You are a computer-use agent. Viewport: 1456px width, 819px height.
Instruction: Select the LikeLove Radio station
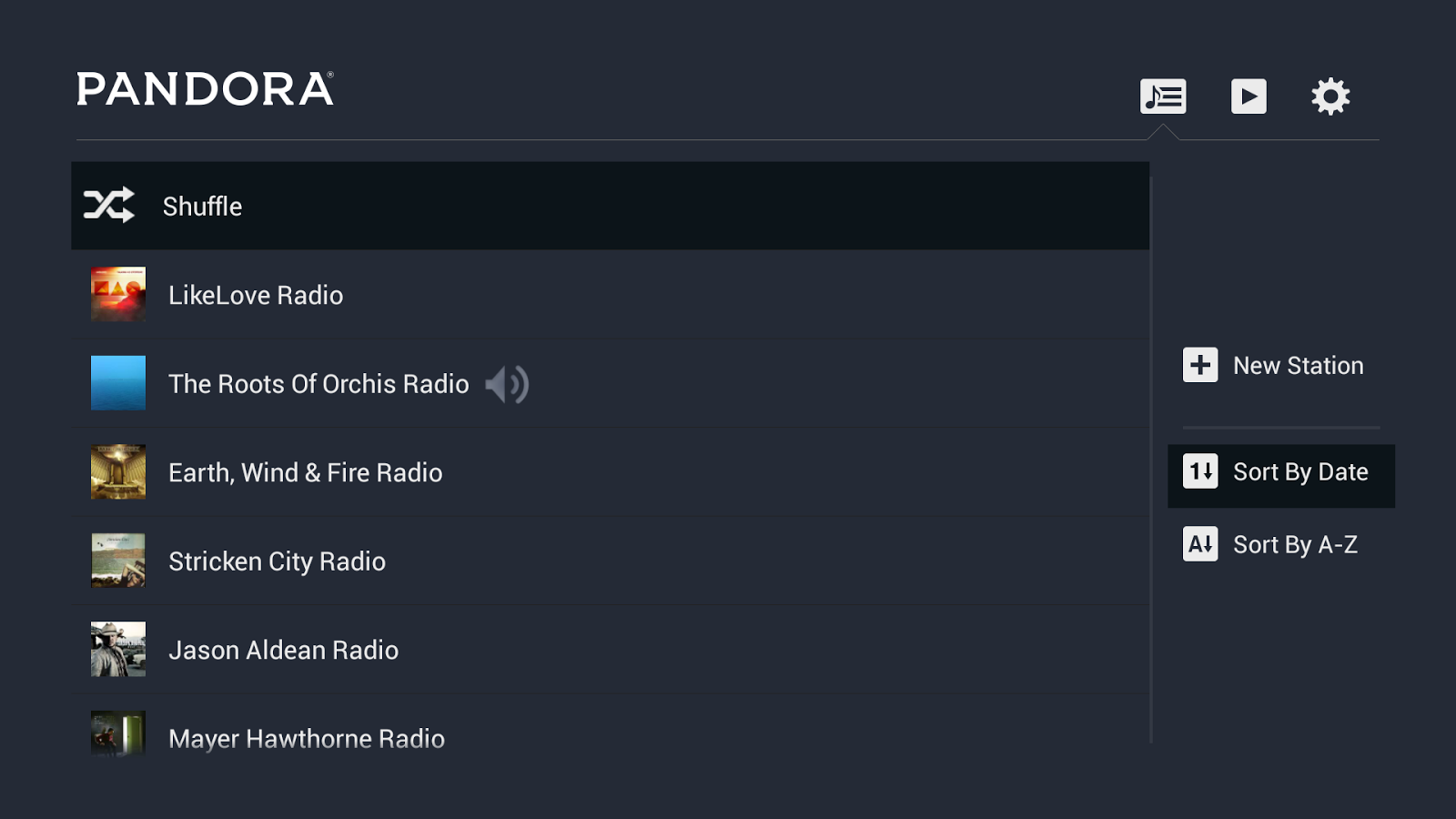[x=256, y=295]
